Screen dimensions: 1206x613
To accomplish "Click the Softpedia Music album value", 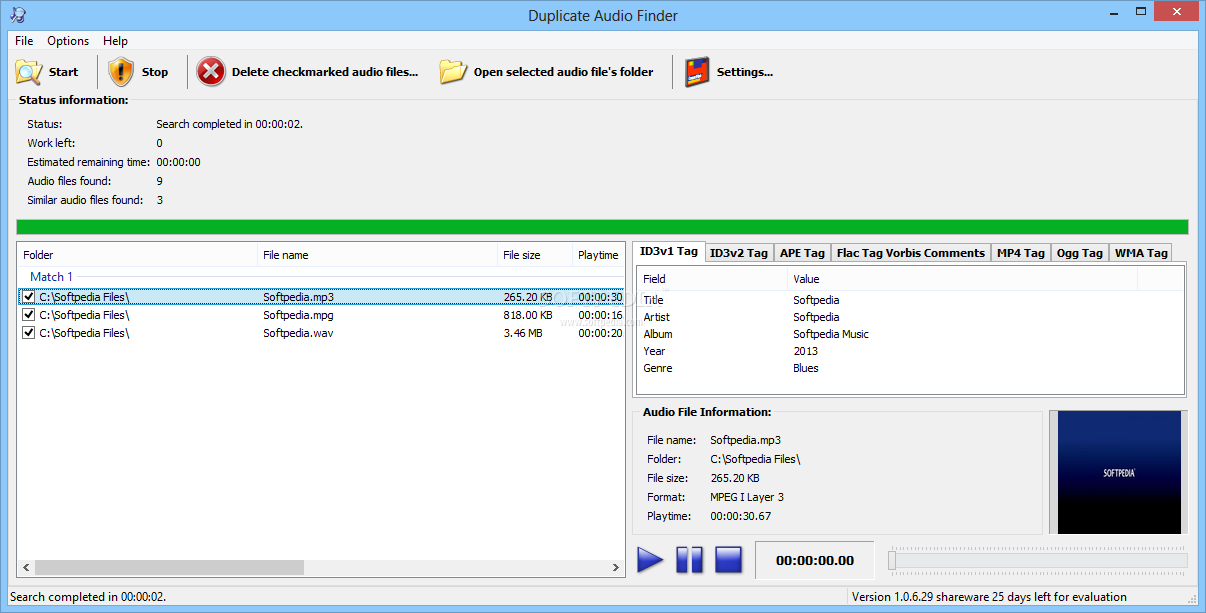I will 831,334.
